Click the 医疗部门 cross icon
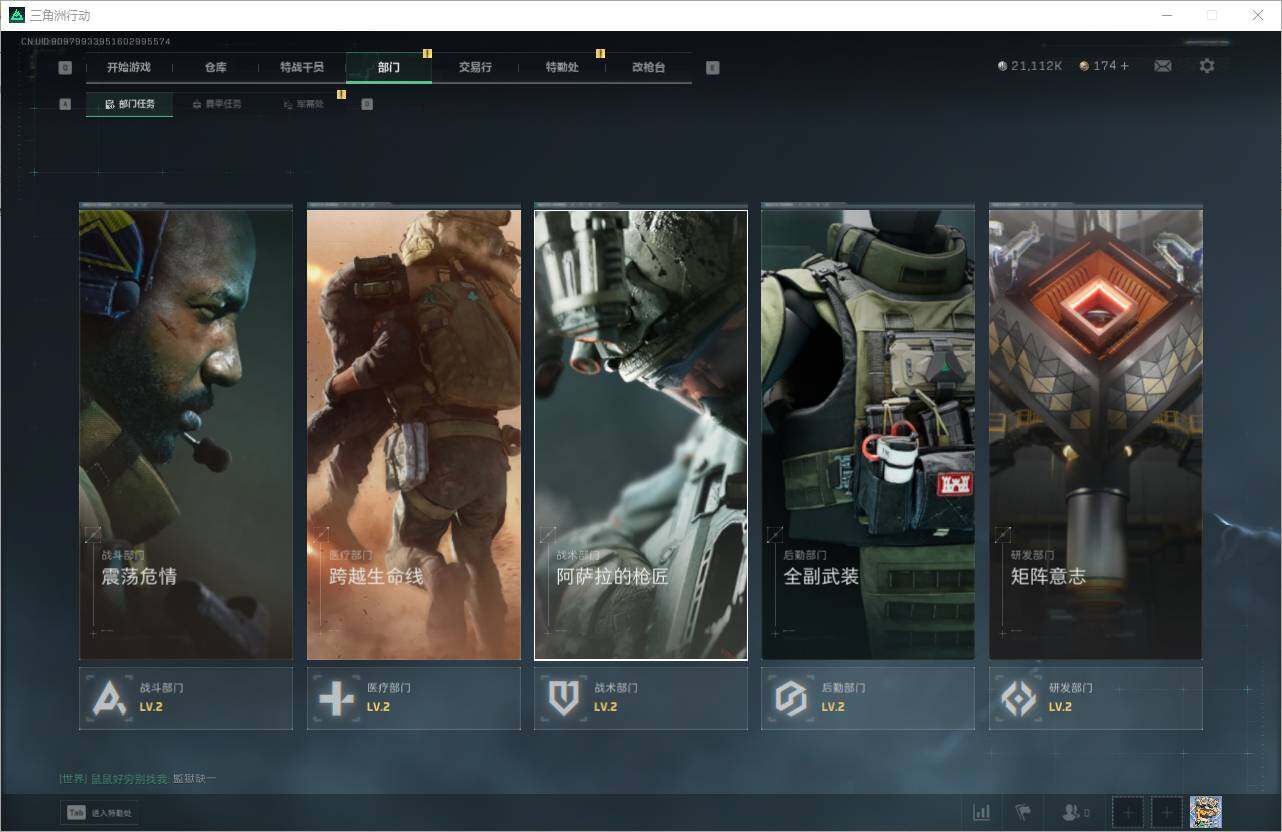 [336, 698]
